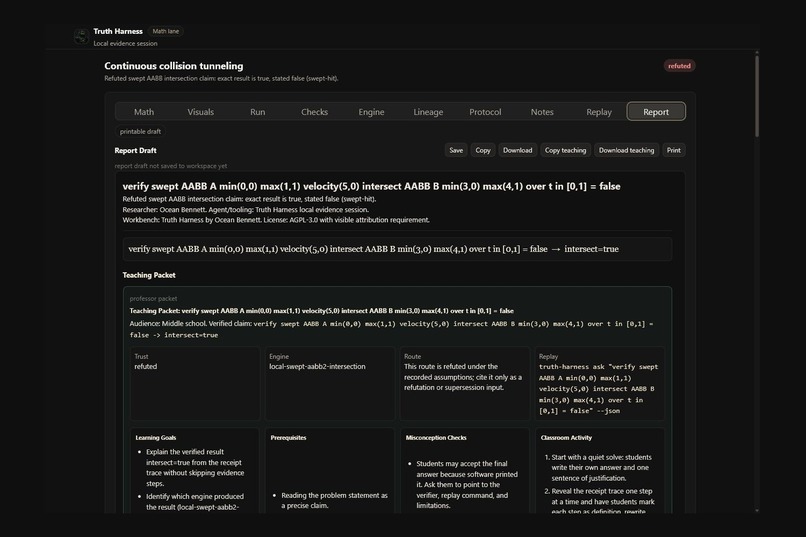The width and height of the screenshot is (806, 537).
Task: Save the report draft
Action: coord(456,150)
